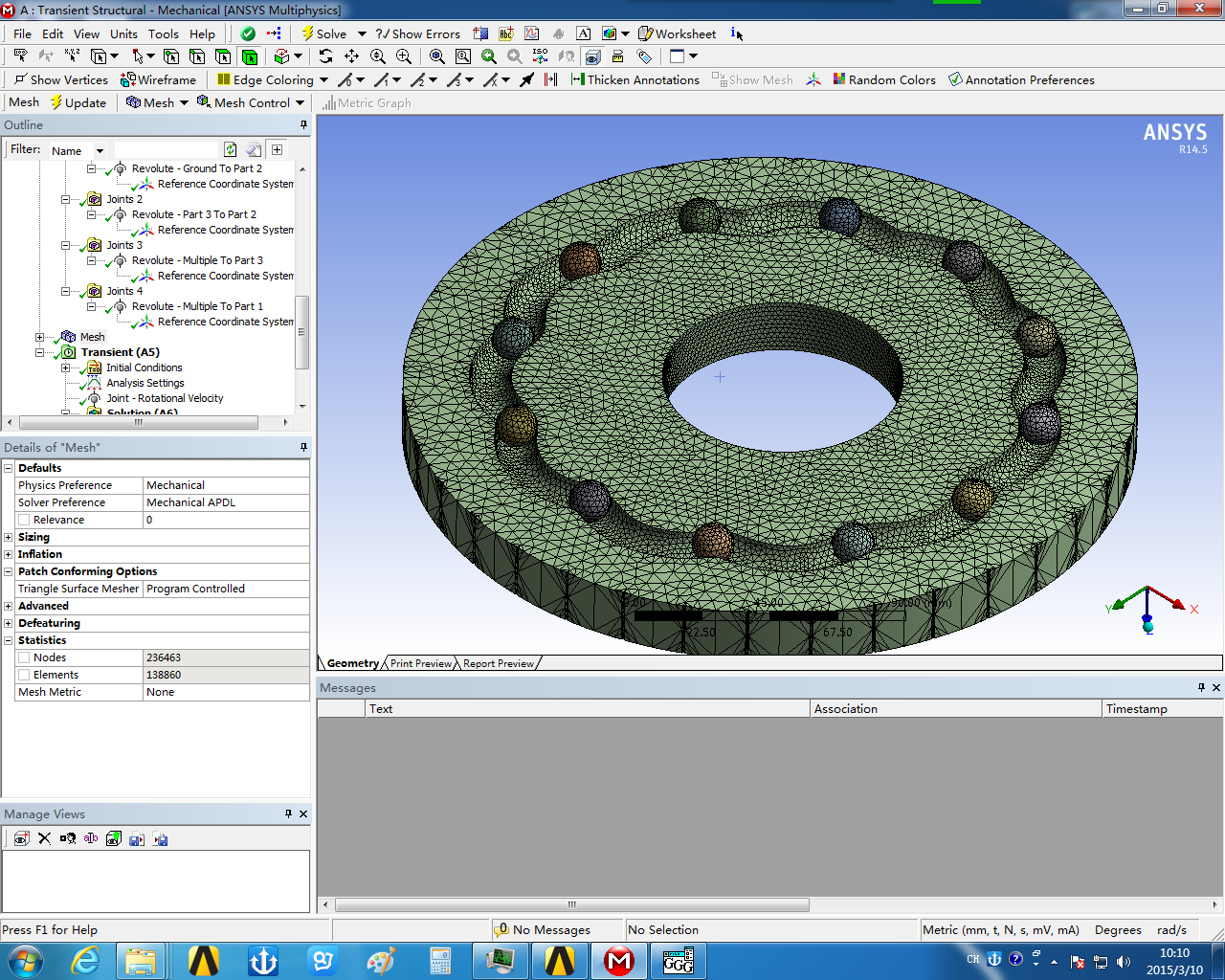Expand the Sizing section in Details
The width and height of the screenshot is (1225, 980).
tap(9, 537)
